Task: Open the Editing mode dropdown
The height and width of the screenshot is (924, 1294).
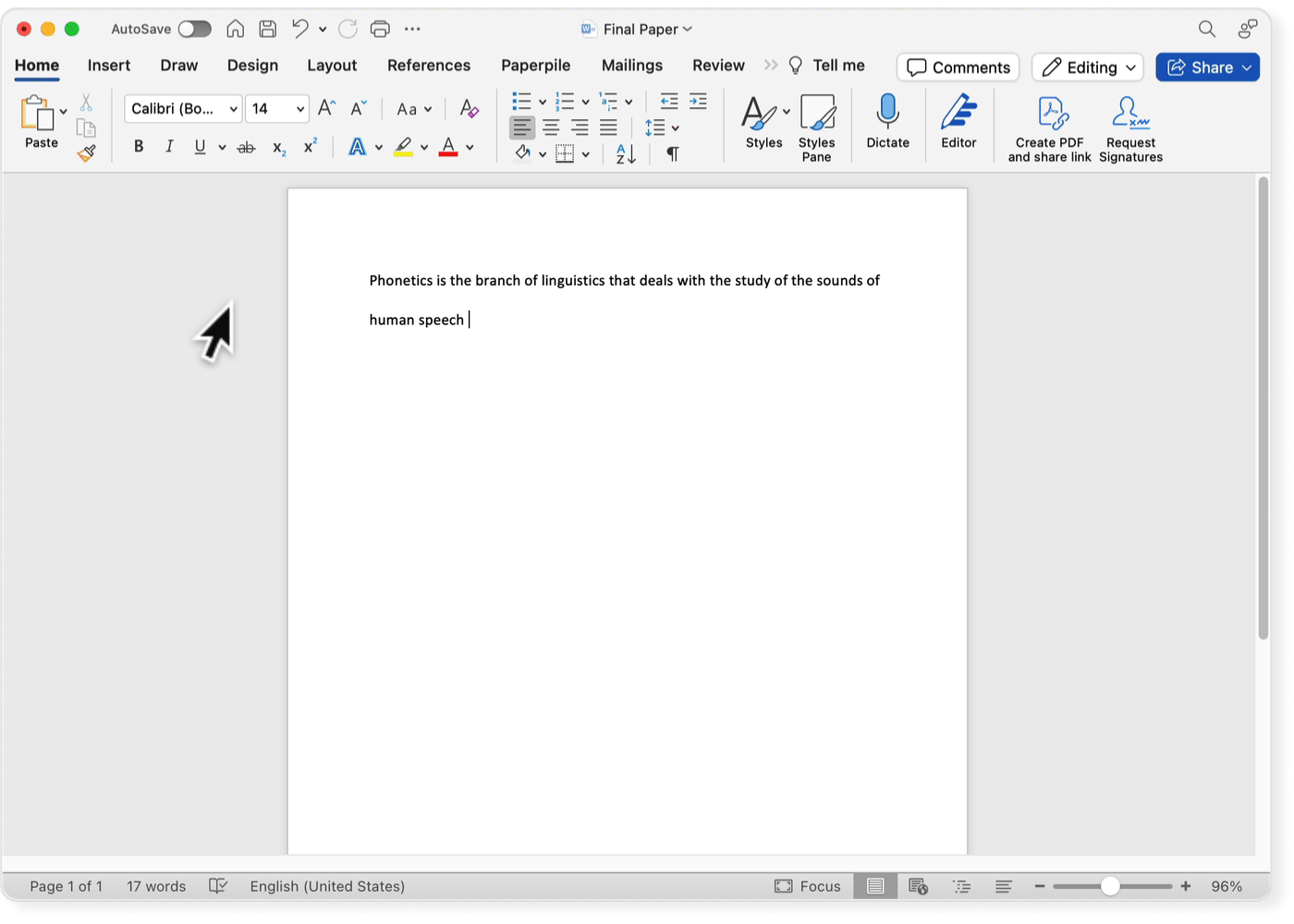Action: pos(1088,67)
